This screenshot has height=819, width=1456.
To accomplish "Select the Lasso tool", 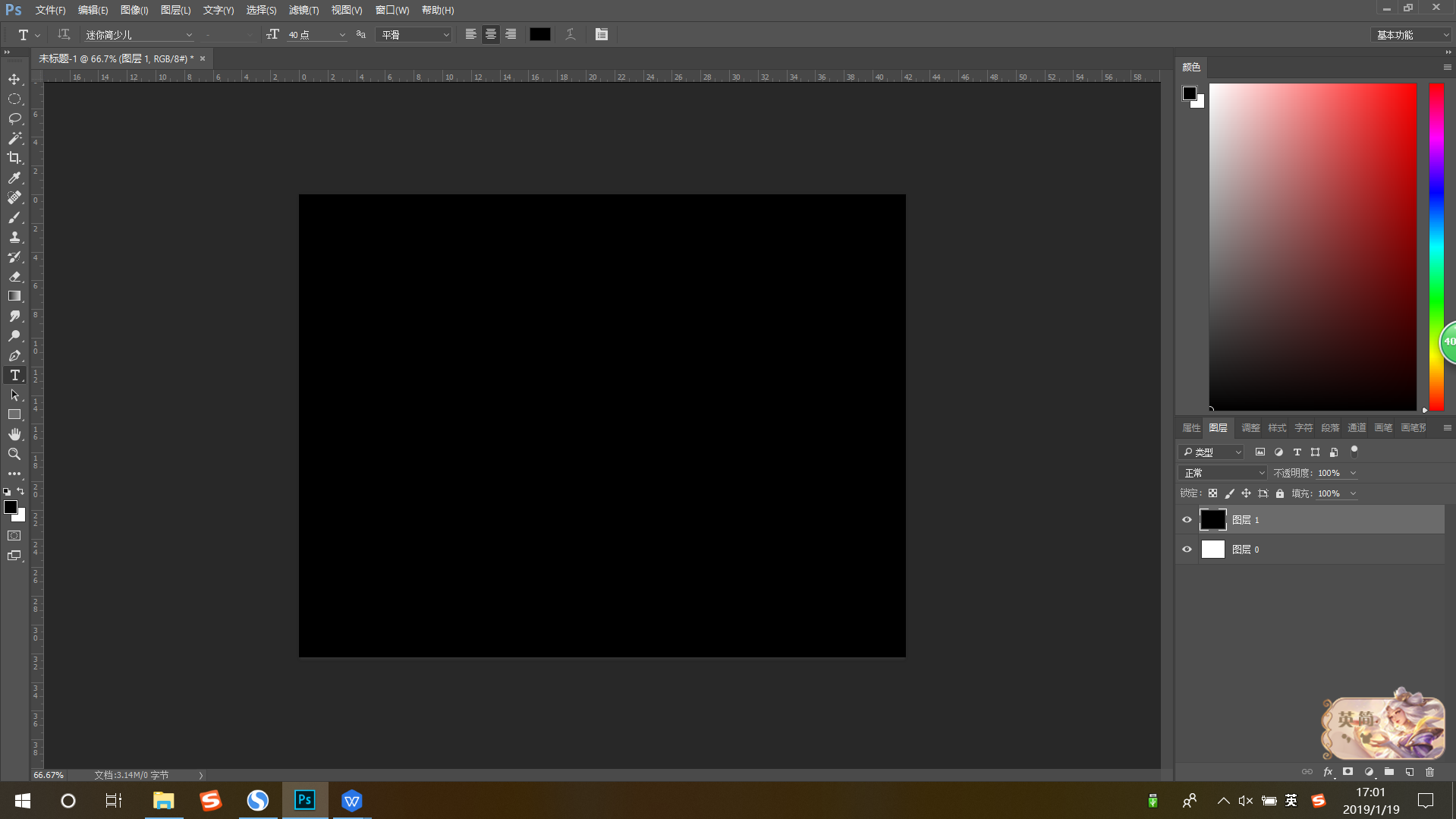I will coord(14,118).
